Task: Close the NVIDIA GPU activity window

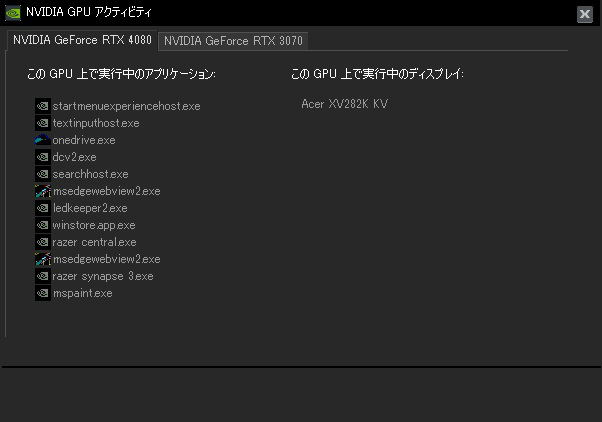Action: click(585, 14)
